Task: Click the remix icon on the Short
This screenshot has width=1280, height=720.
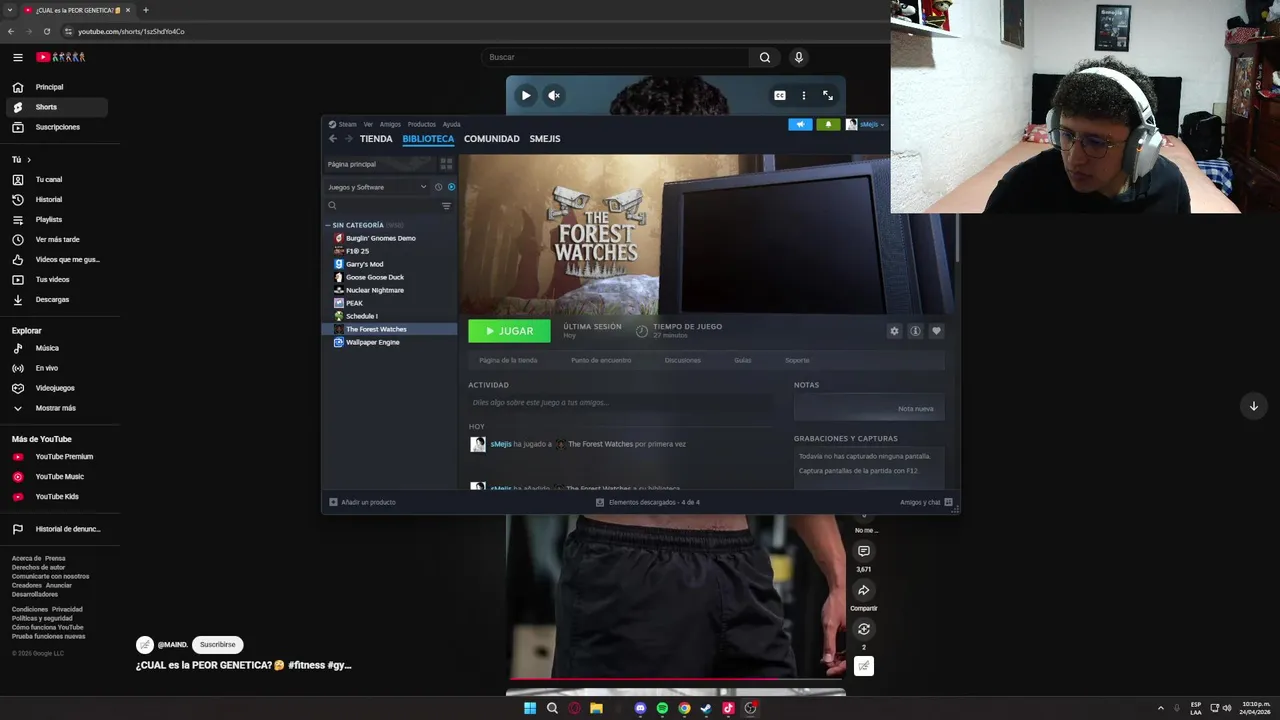Action: 864,629
